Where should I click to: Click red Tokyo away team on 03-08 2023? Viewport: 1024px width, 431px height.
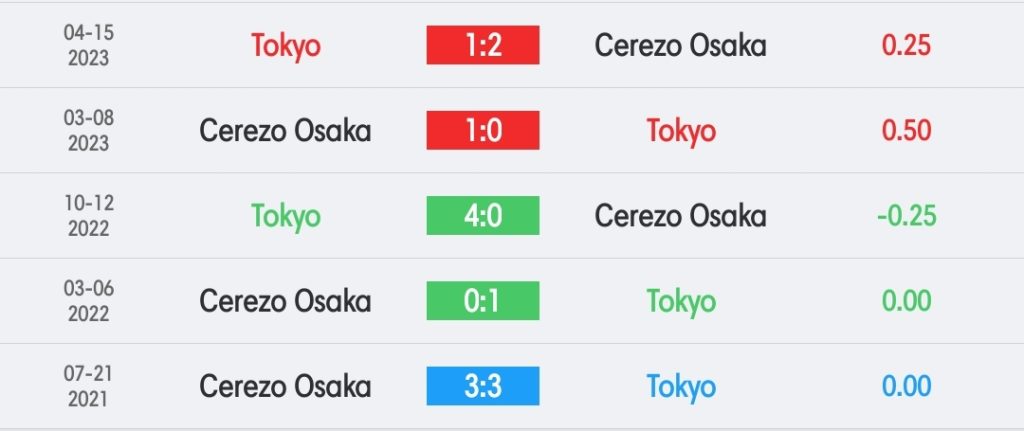click(681, 132)
